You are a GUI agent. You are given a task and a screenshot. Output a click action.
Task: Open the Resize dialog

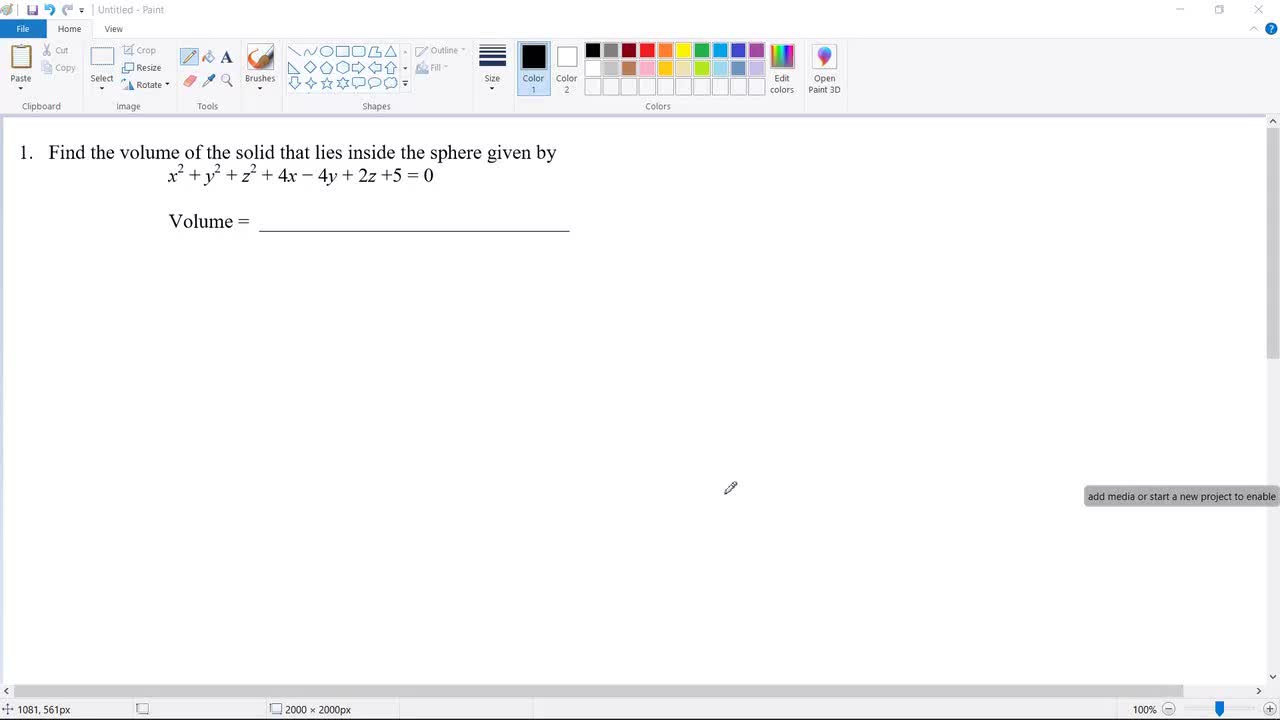pos(142,68)
